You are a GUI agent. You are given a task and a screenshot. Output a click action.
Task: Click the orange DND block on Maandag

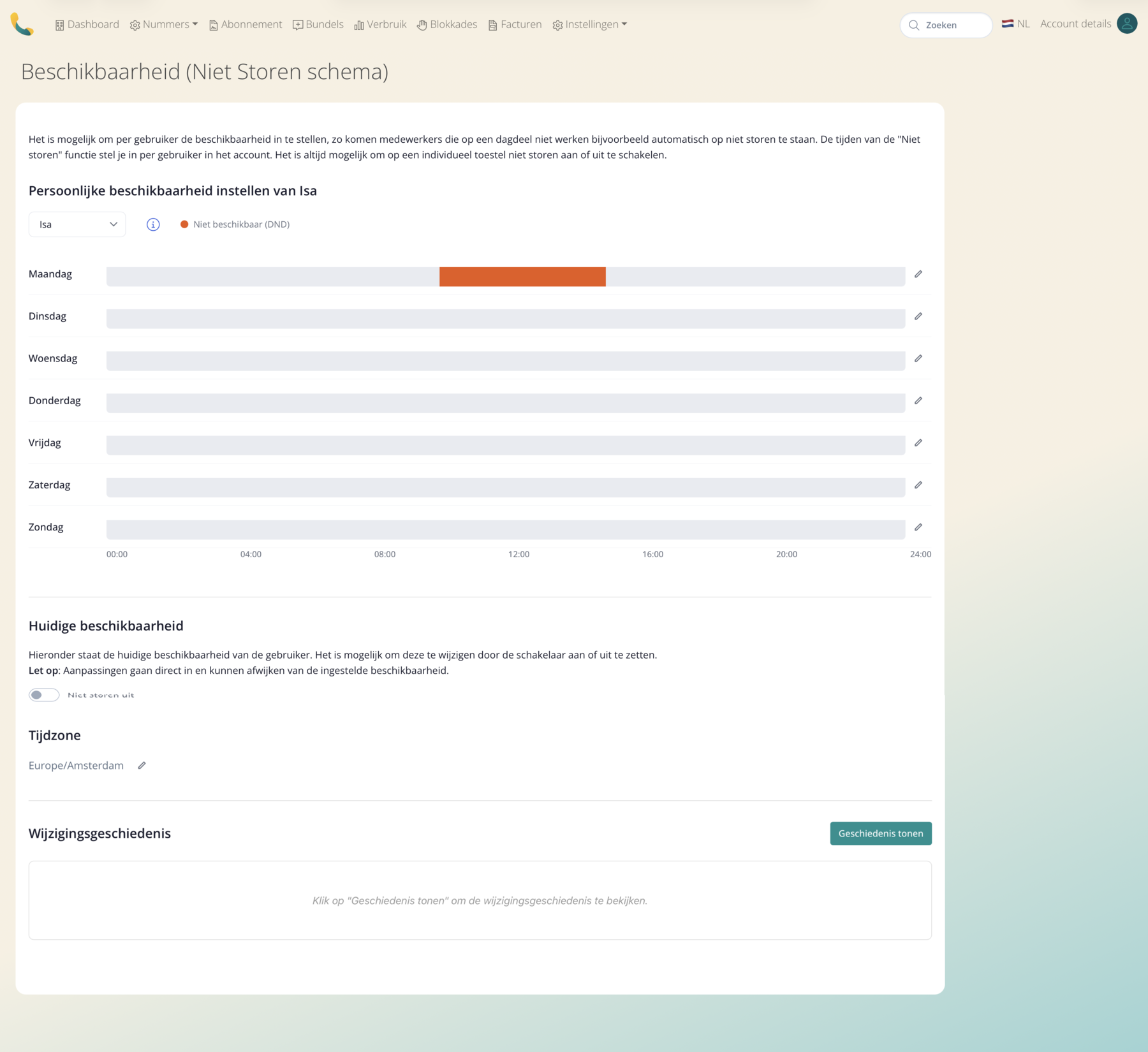[x=522, y=277]
